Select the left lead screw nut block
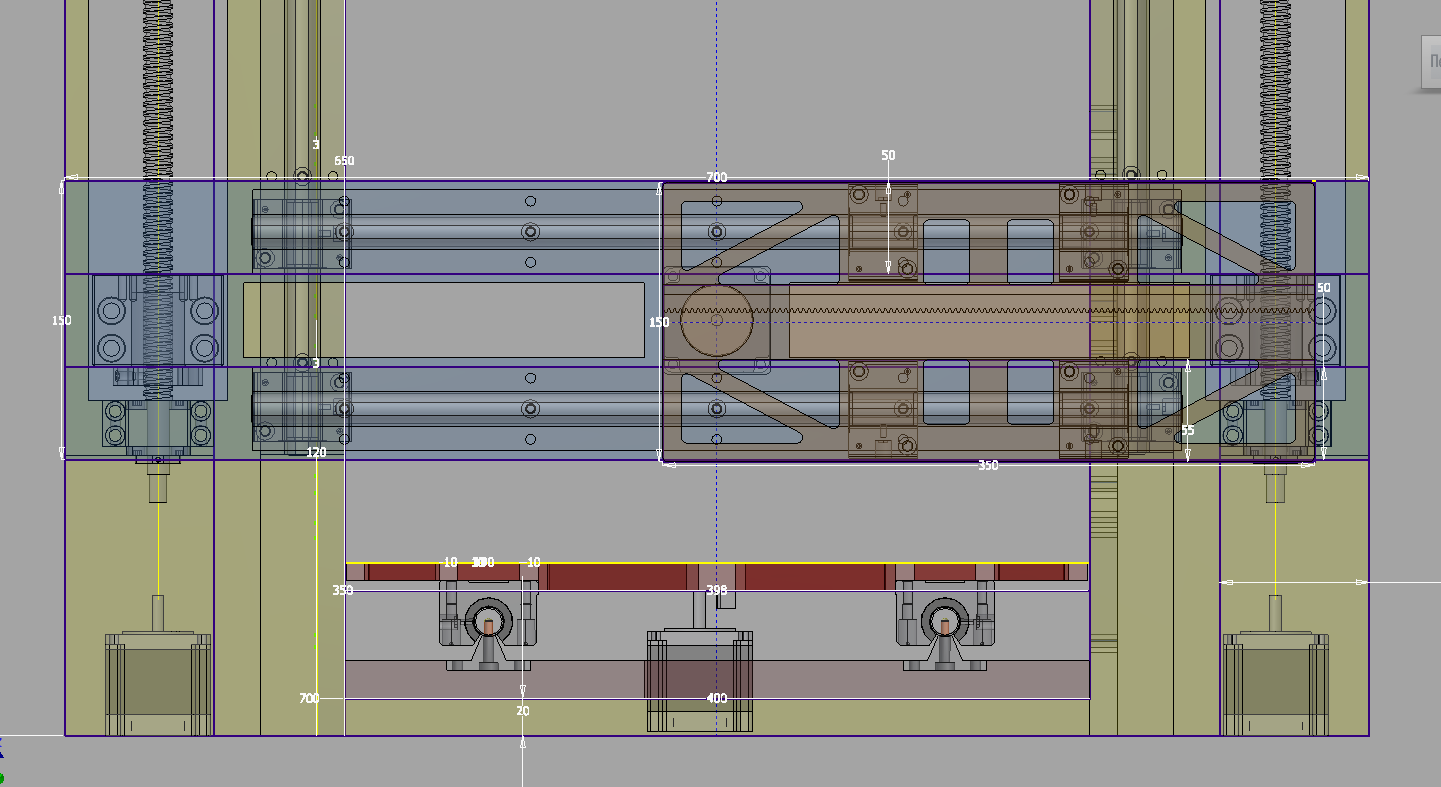The width and height of the screenshot is (1441, 787). (x=158, y=320)
